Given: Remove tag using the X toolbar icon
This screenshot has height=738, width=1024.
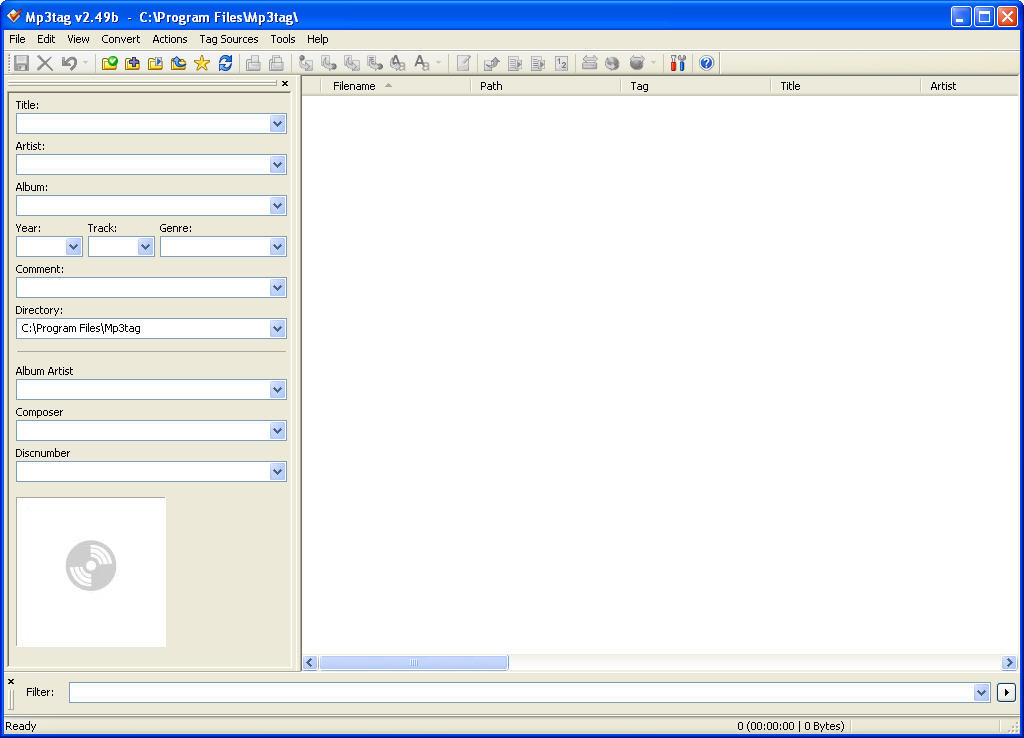Looking at the screenshot, I should point(45,62).
